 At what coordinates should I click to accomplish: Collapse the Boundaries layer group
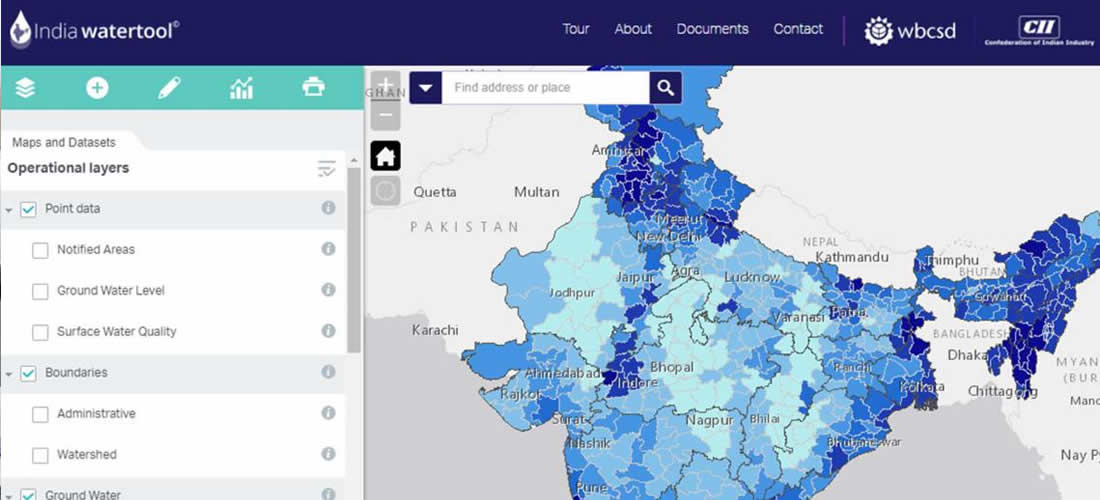[9, 374]
